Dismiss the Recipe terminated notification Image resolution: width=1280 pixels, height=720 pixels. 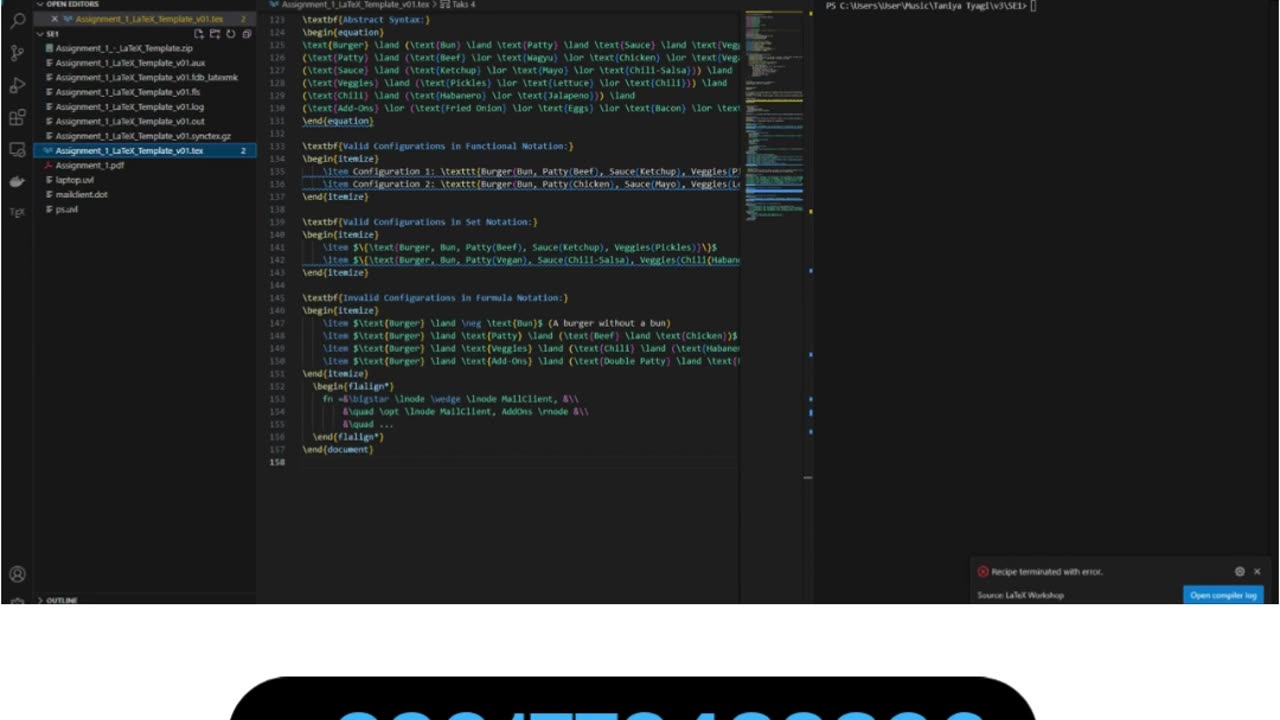(x=1257, y=572)
